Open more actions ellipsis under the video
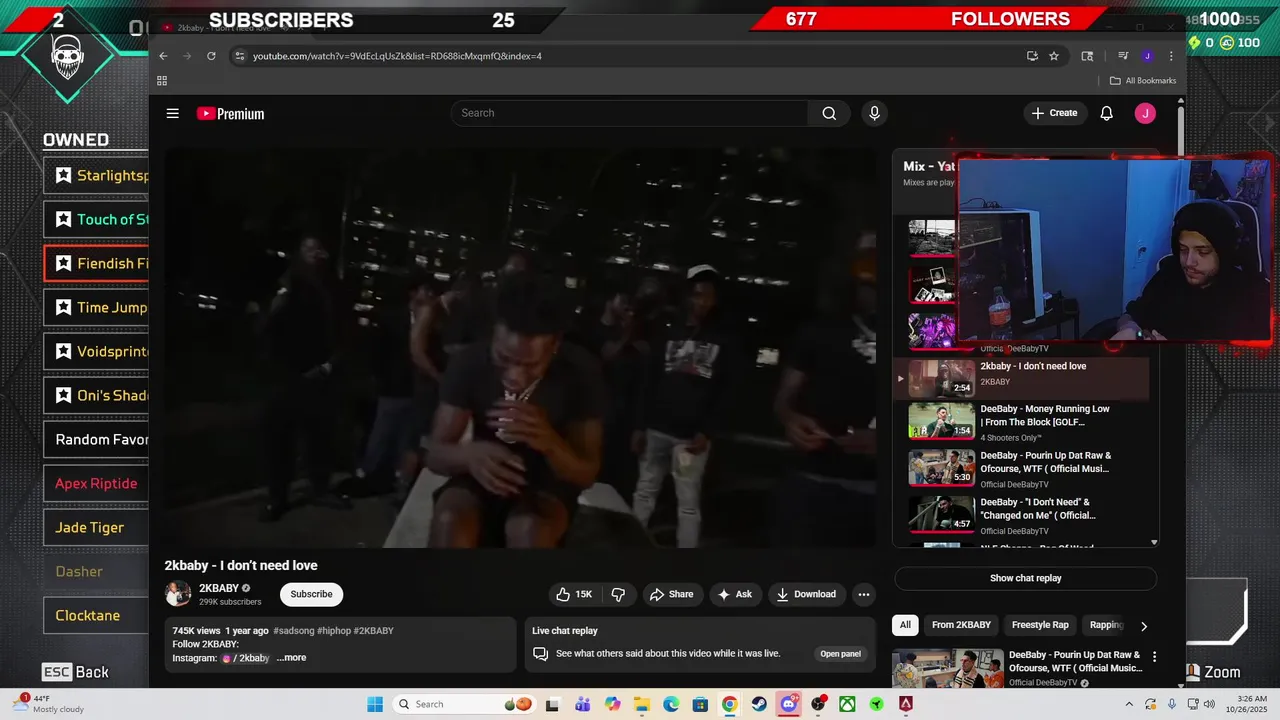Screen dimensions: 1280x720 pos(864,594)
